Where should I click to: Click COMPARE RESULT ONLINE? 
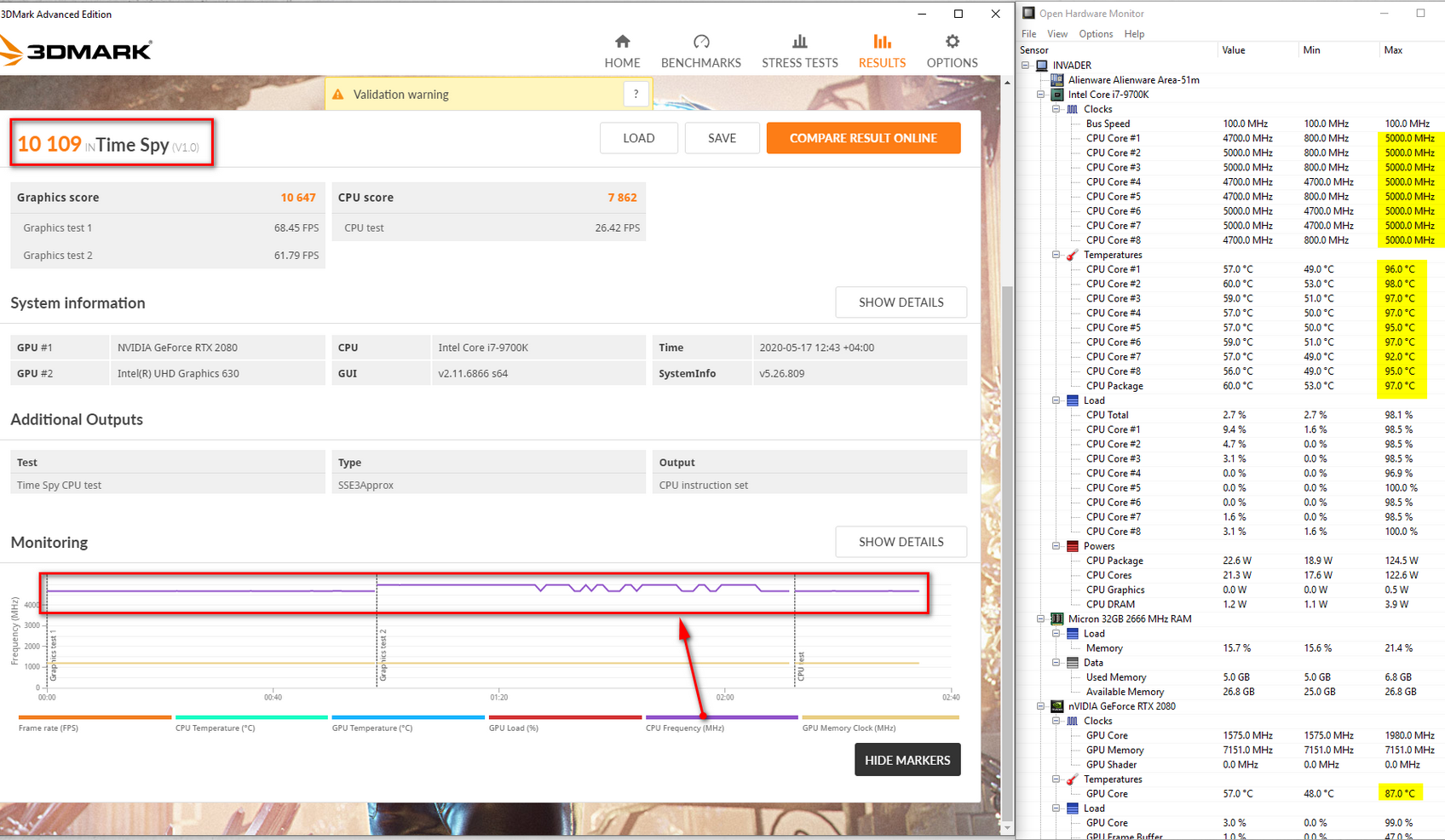(864, 138)
